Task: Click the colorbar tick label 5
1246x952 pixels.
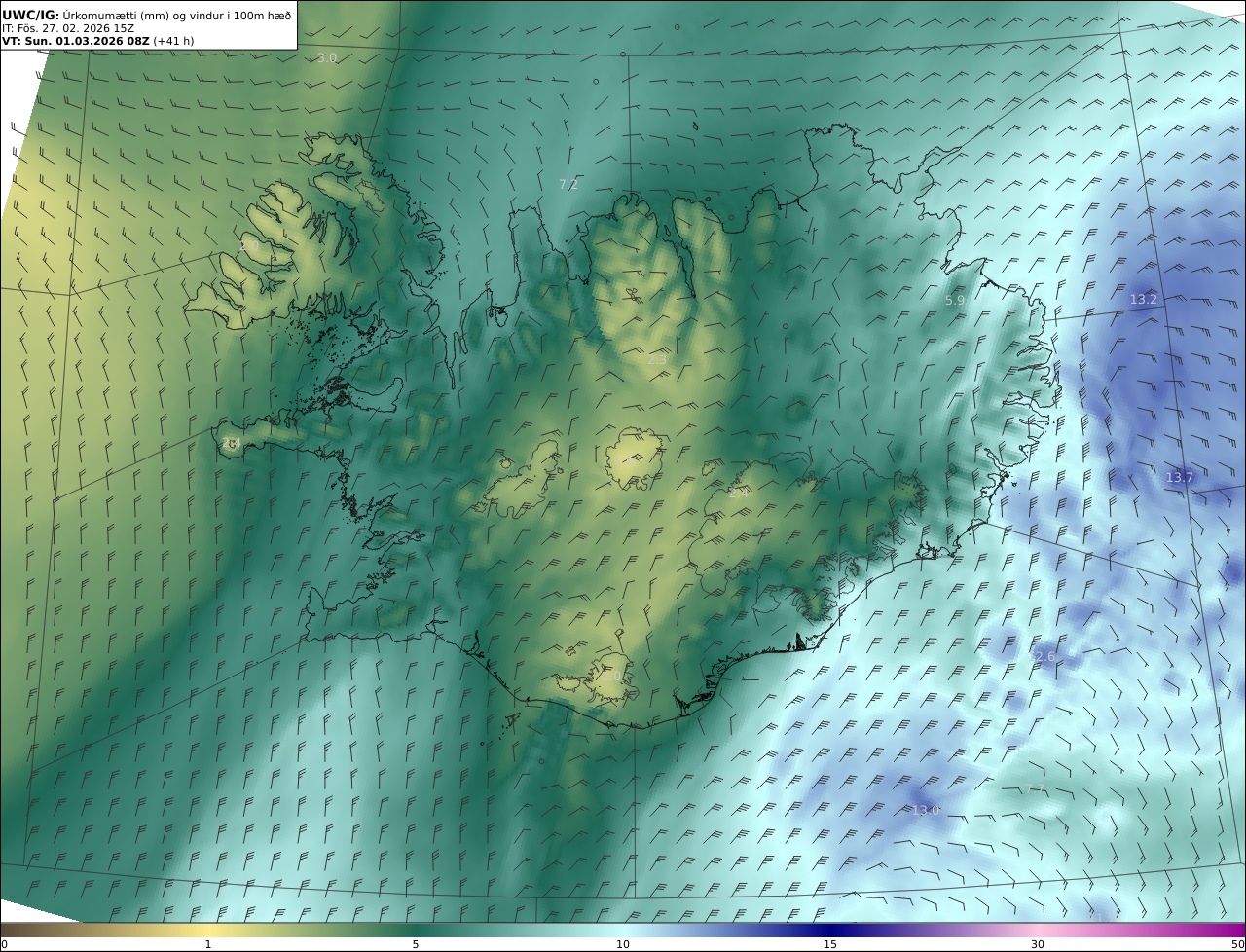Action: [x=416, y=944]
